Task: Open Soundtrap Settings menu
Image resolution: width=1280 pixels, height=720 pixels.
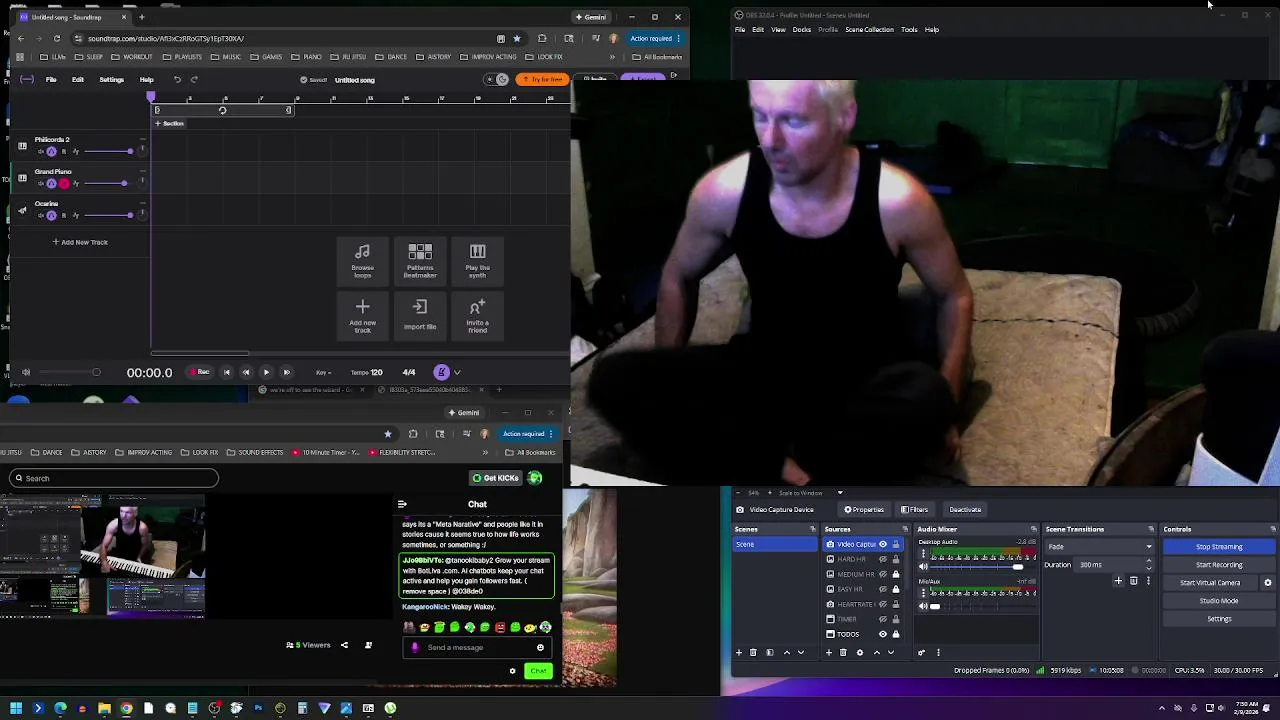Action: [111, 80]
